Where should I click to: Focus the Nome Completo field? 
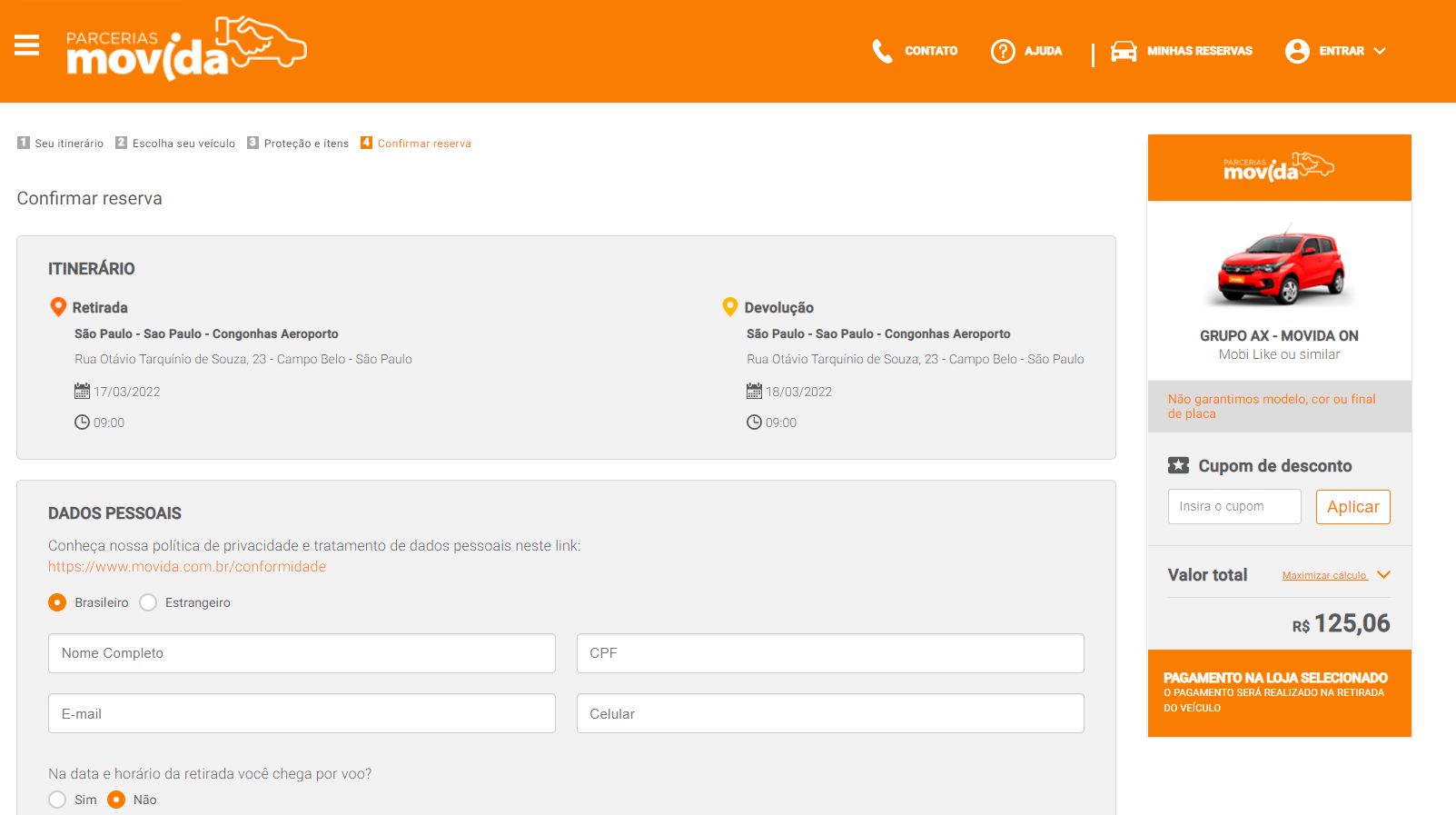click(x=302, y=653)
